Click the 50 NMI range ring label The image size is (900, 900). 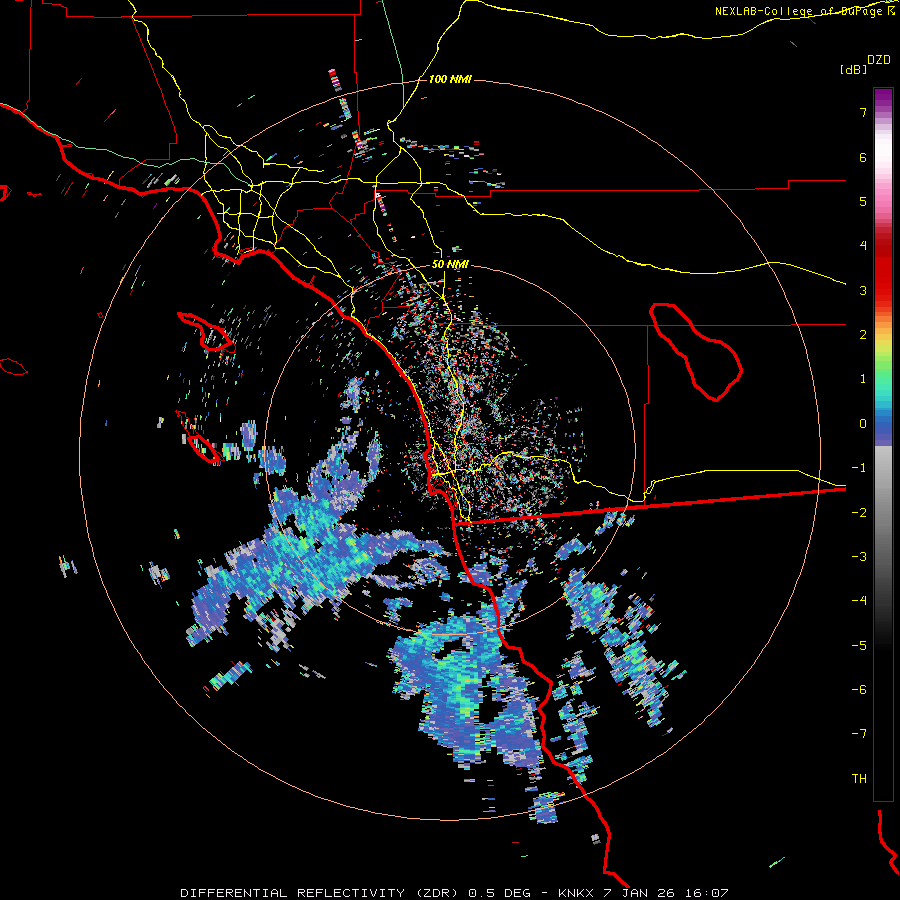pyautogui.click(x=450, y=264)
